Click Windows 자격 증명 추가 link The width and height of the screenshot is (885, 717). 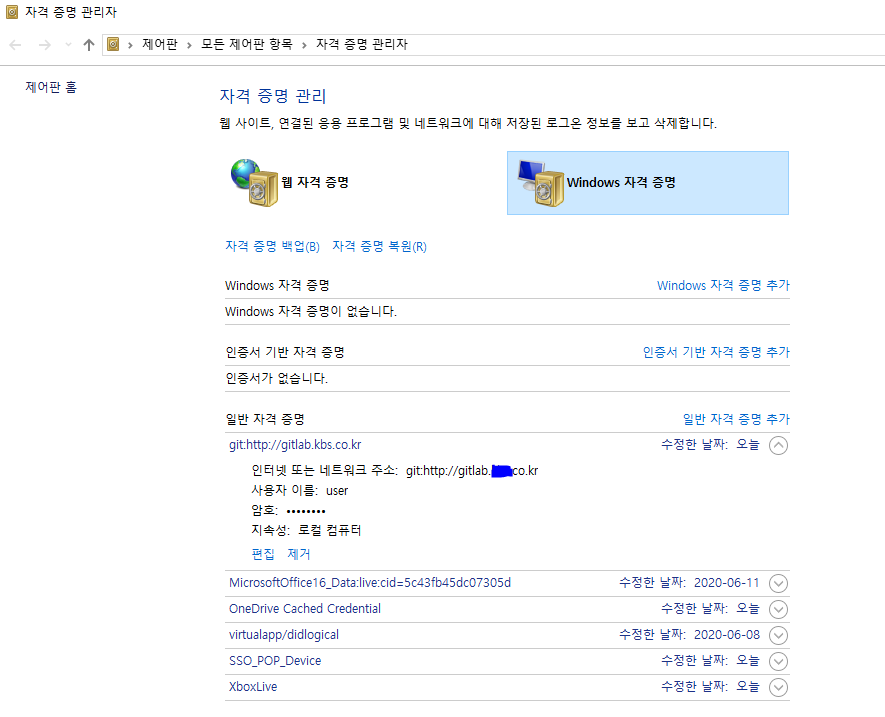tap(723, 286)
